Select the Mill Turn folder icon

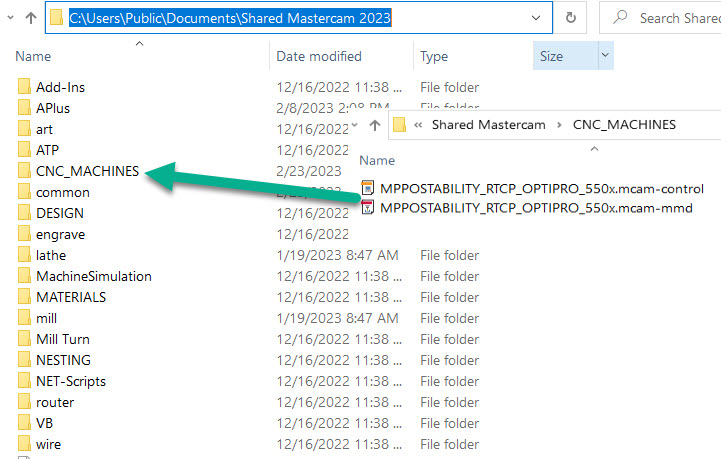click(x=24, y=338)
